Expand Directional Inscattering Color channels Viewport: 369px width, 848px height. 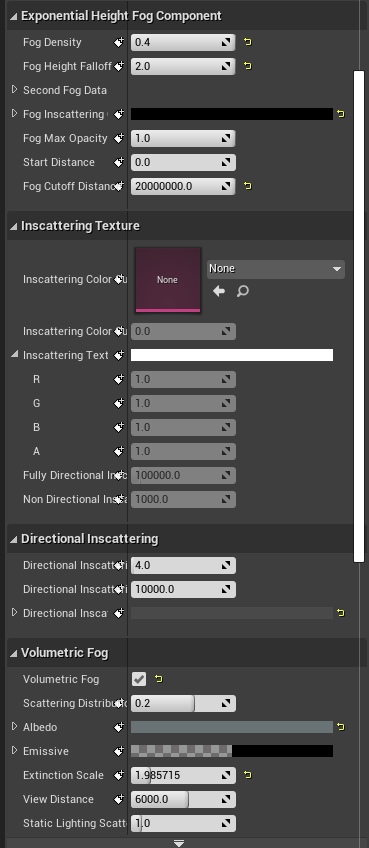pyautogui.click(x=15, y=613)
